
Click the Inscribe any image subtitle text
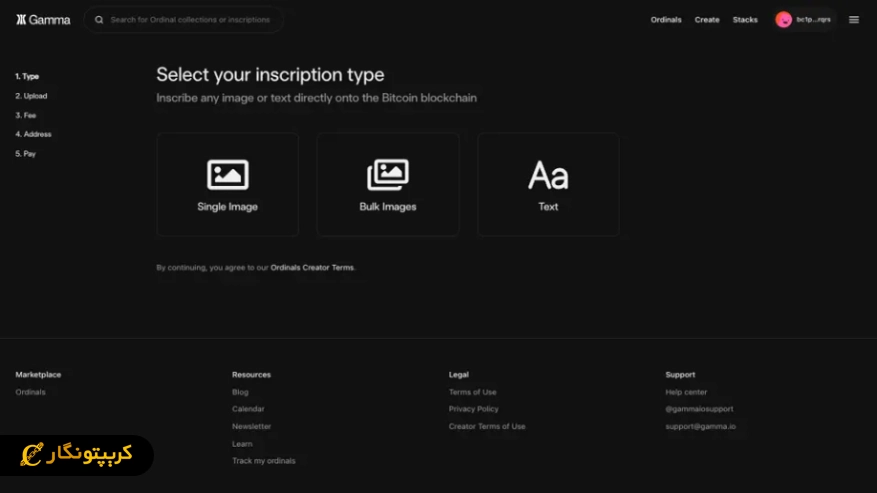317,98
